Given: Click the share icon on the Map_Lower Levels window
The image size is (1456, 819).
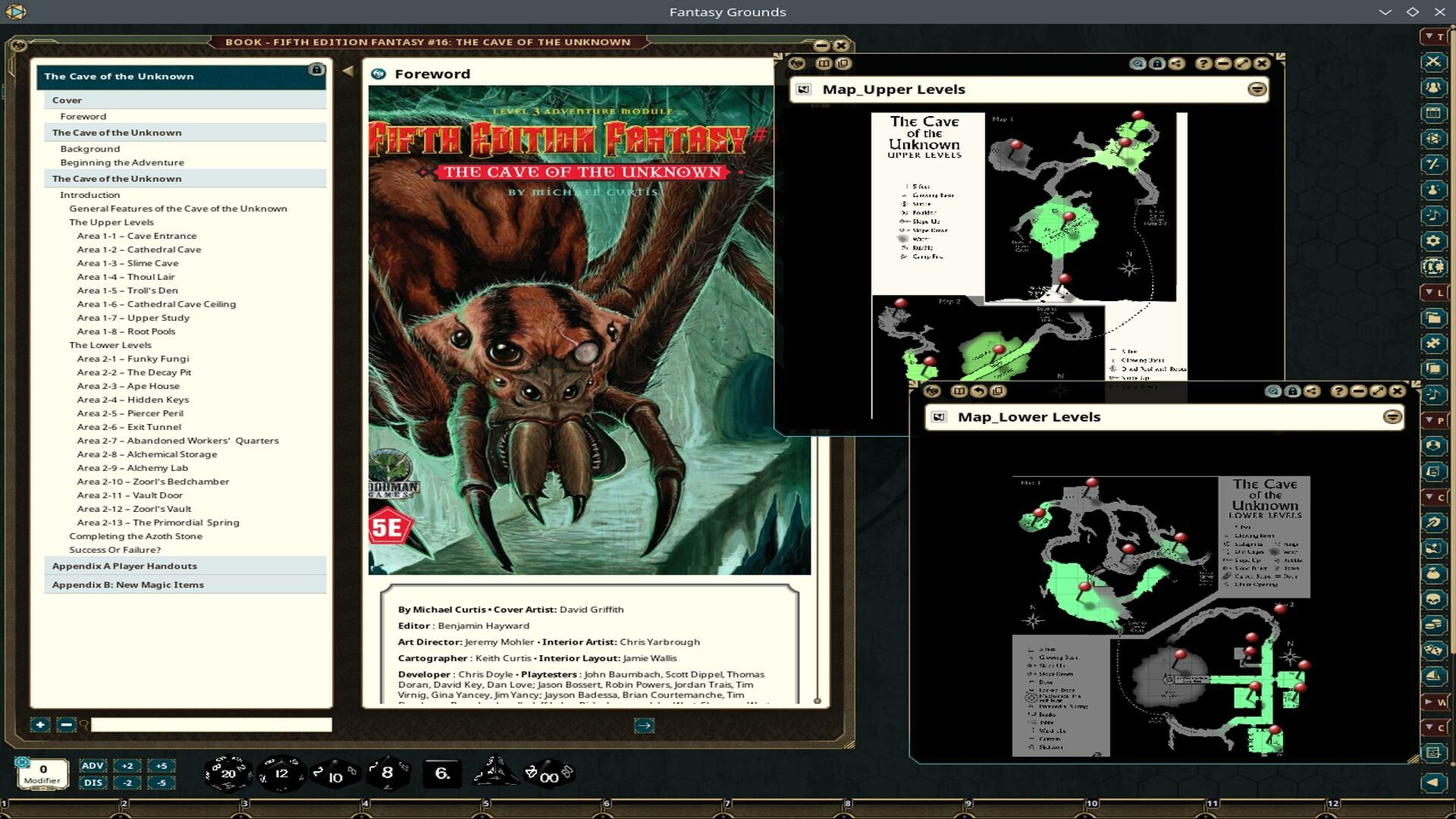Looking at the screenshot, I should pyautogui.click(x=1311, y=392).
